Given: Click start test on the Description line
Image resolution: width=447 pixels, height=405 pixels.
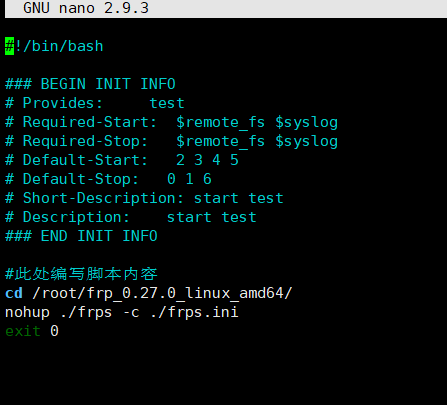Looking at the screenshot, I should (x=211, y=217).
